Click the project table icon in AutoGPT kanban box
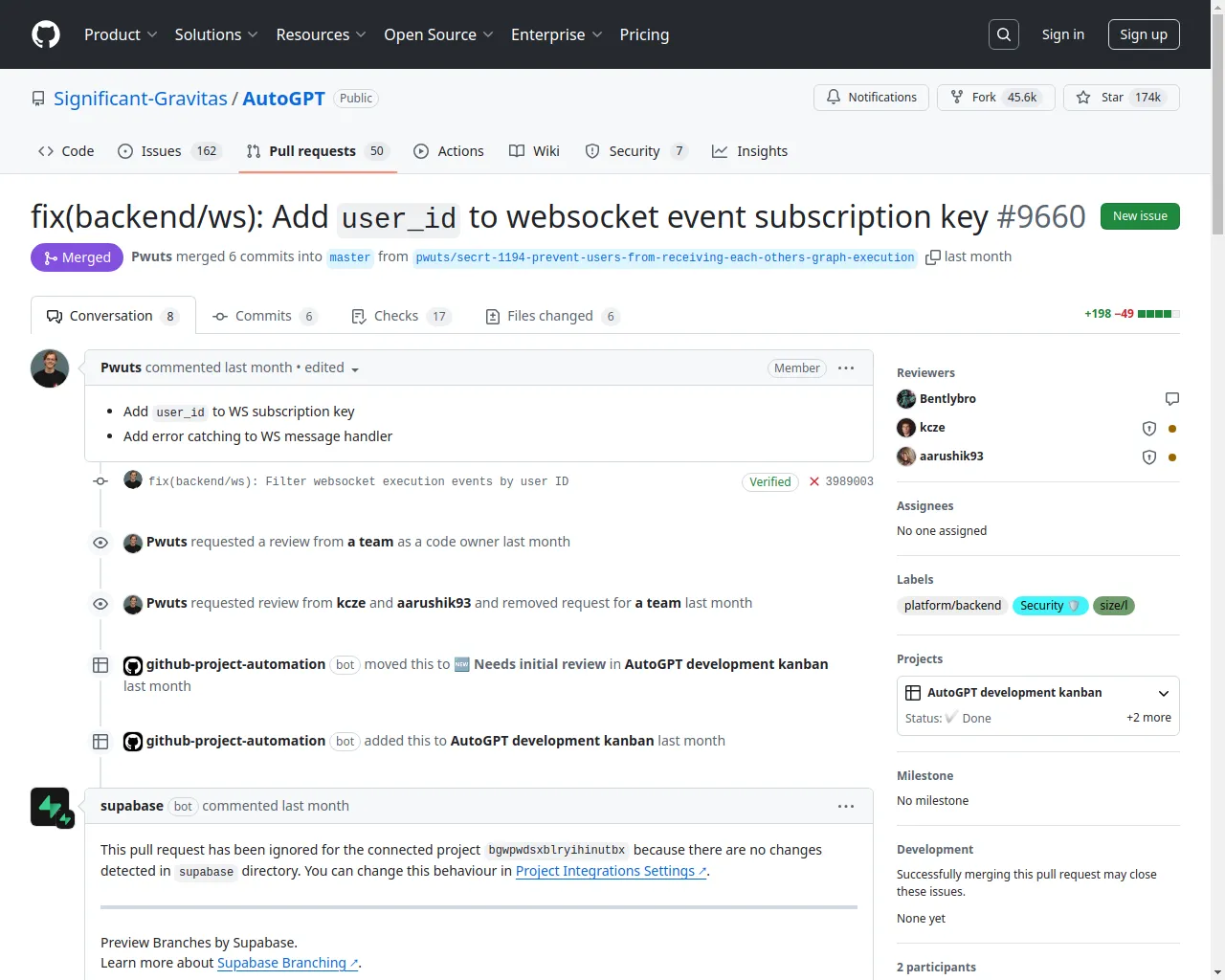Image resolution: width=1225 pixels, height=980 pixels. pyautogui.click(x=913, y=693)
